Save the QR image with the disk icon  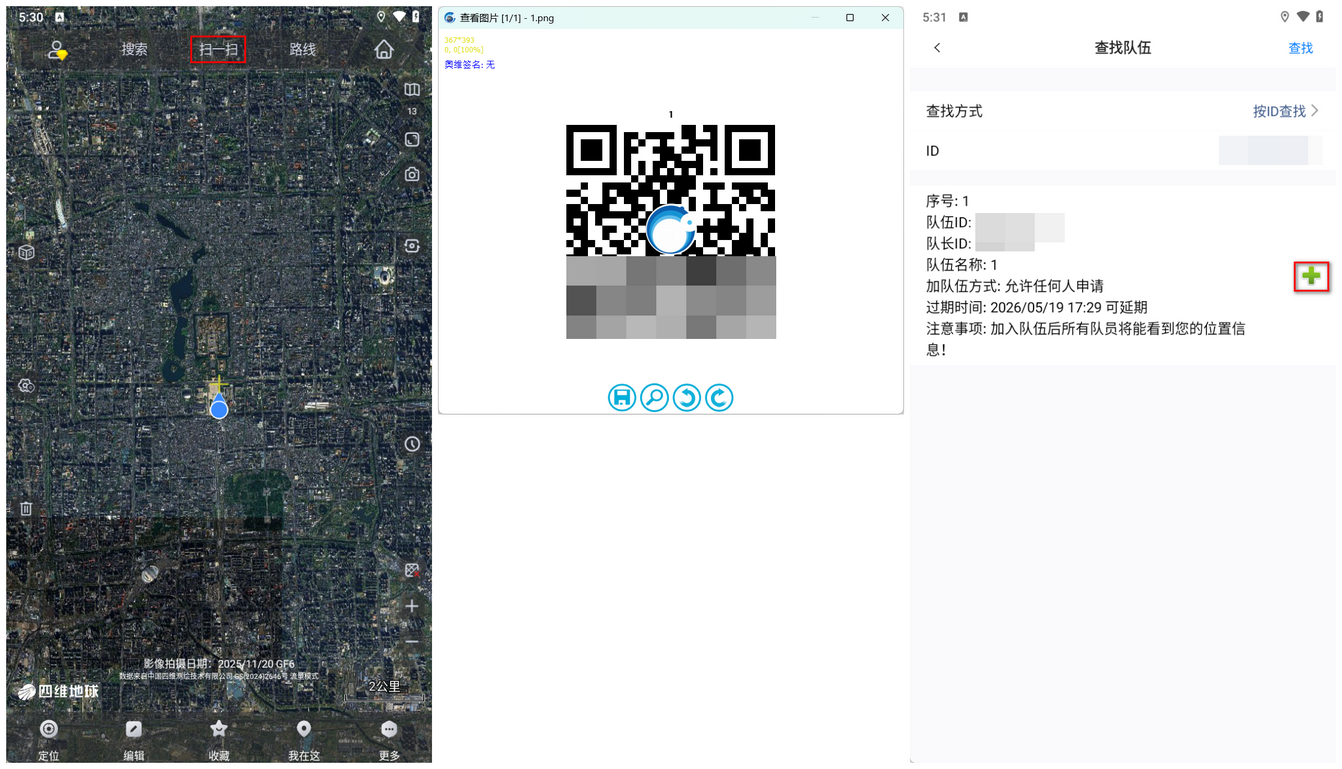[622, 398]
